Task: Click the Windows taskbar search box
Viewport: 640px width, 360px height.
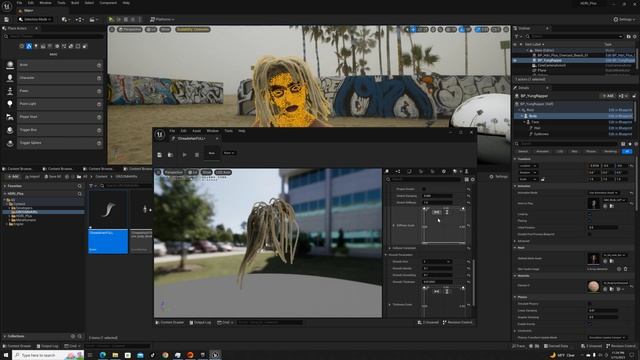Action: (x=48, y=355)
